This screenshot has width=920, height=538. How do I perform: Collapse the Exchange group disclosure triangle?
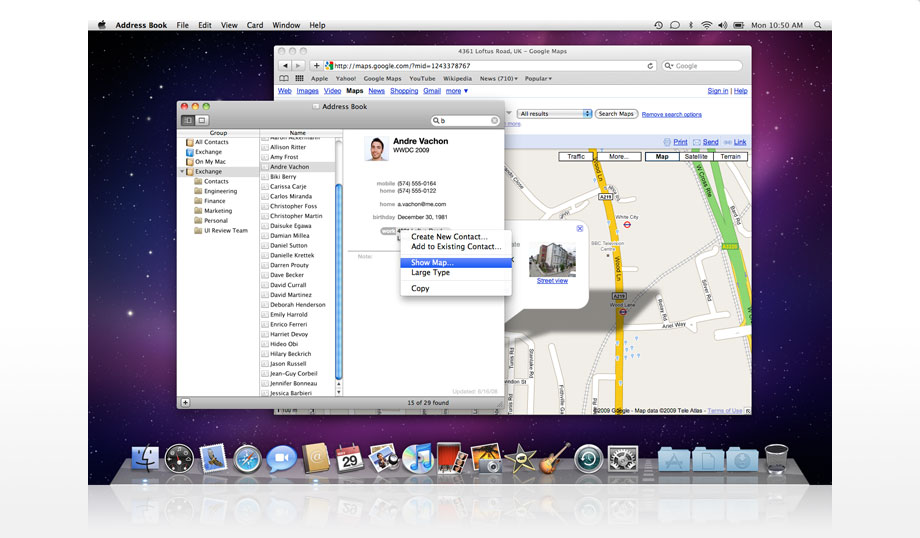(183, 172)
